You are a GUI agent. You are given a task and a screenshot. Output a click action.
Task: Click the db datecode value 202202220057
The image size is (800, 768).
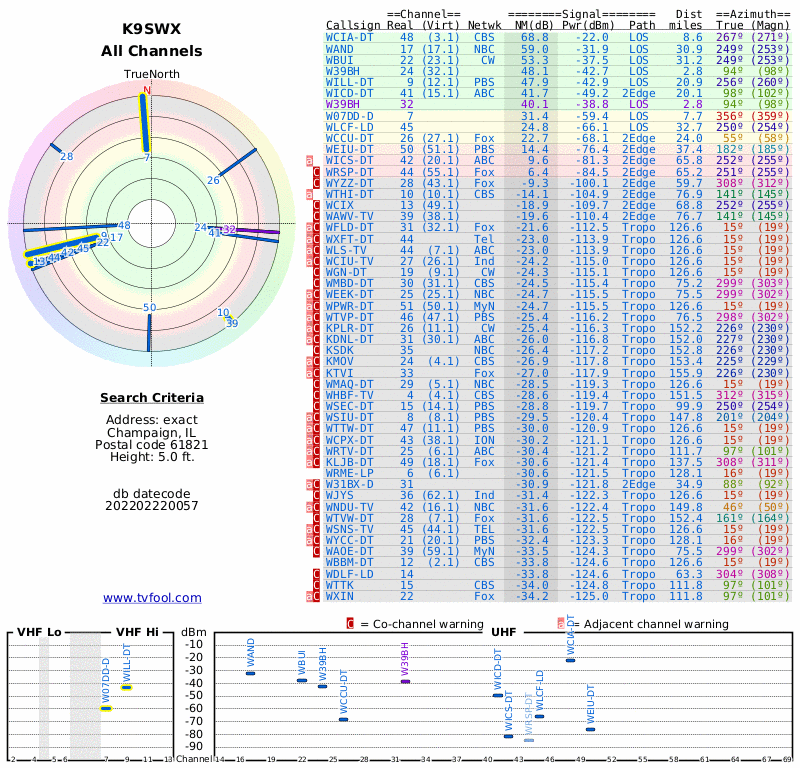[152, 506]
